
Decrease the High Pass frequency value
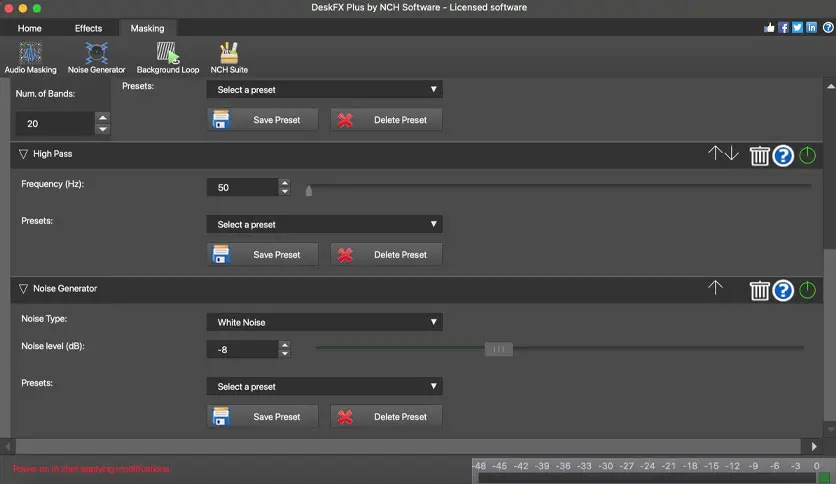click(285, 191)
